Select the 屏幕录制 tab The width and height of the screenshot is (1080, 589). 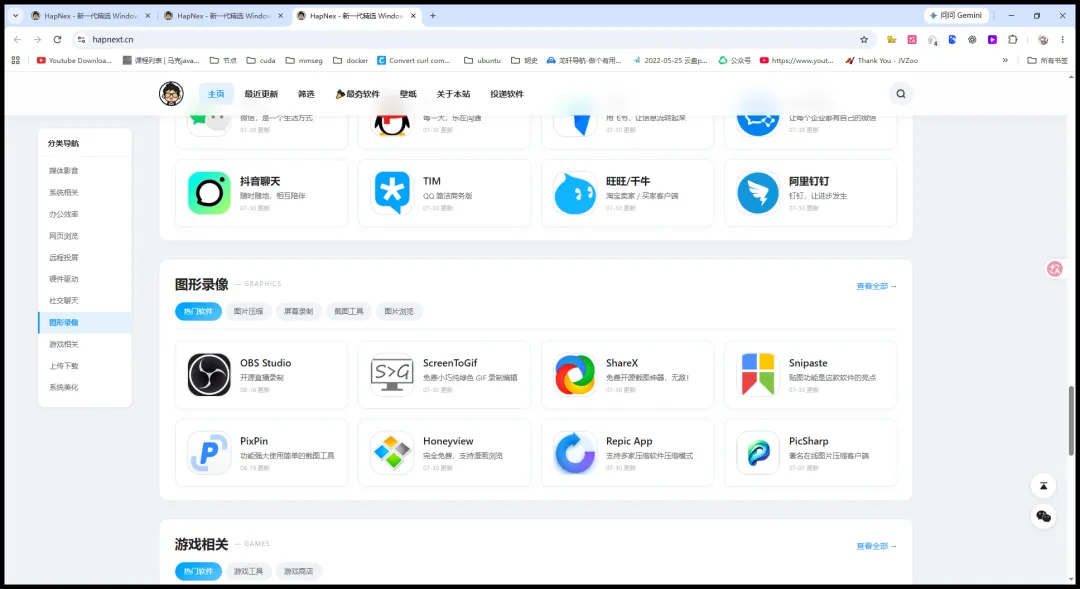click(x=298, y=311)
